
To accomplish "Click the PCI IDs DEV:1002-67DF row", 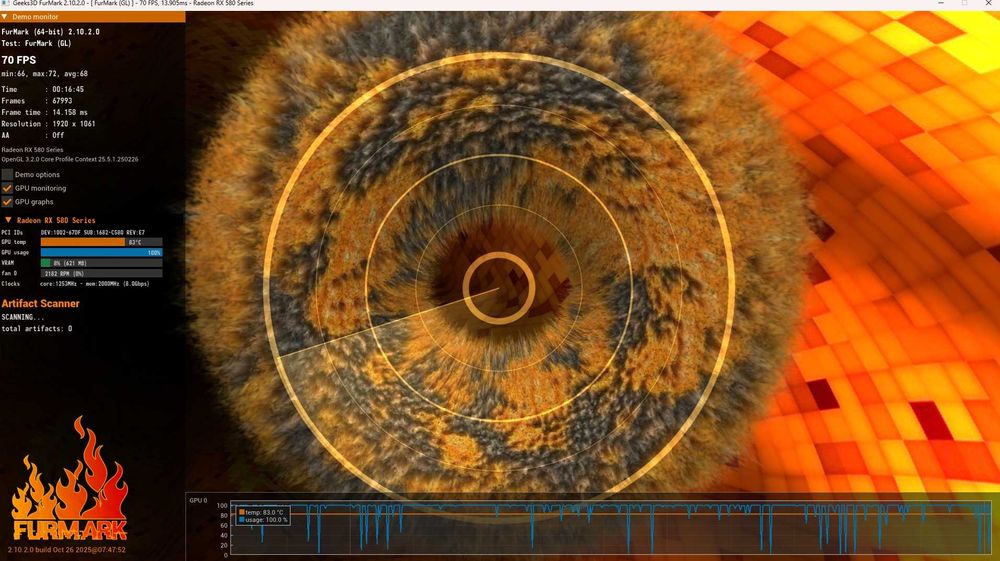I will [x=73, y=233].
